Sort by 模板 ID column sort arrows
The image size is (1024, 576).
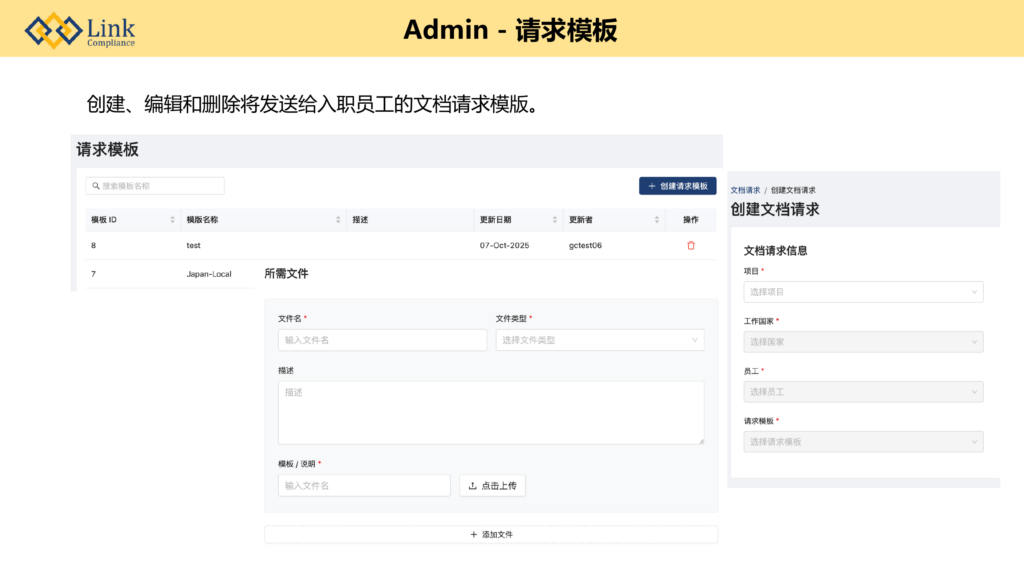click(x=172, y=220)
